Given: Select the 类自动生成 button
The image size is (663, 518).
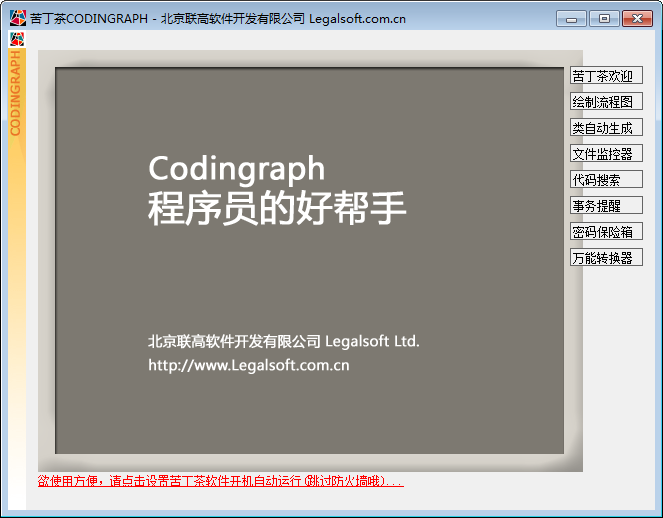Looking at the screenshot, I should [x=606, y=127].
